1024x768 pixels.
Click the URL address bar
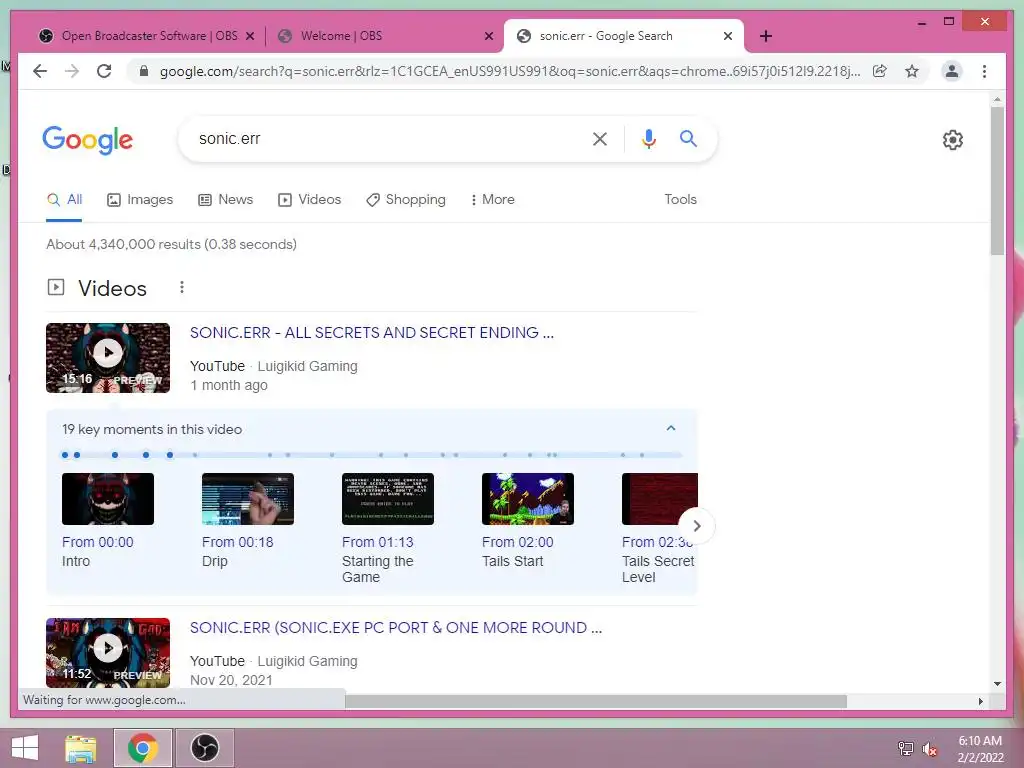click(509, 71)
